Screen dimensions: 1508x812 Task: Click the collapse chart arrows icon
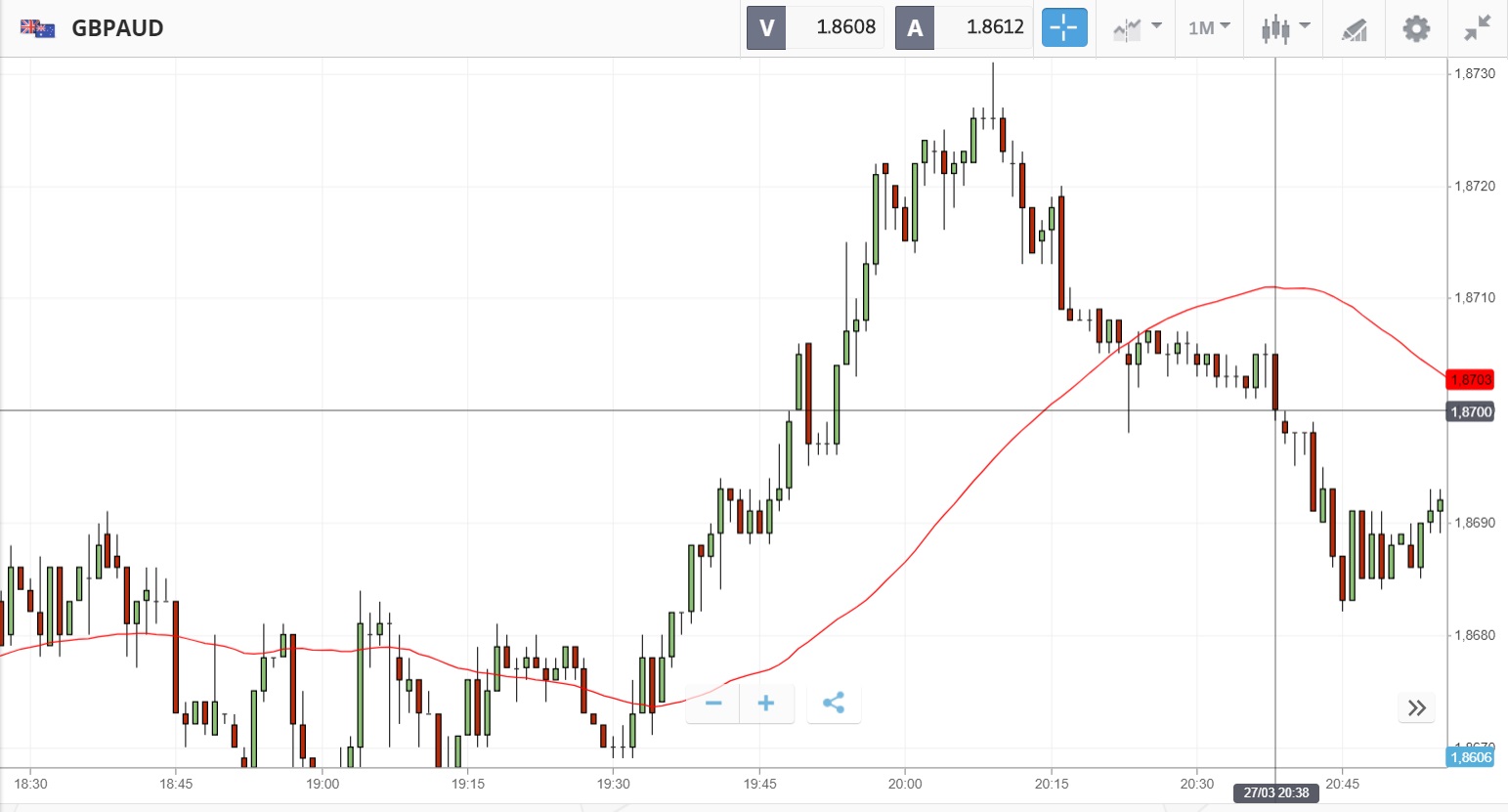point(1477,27)
